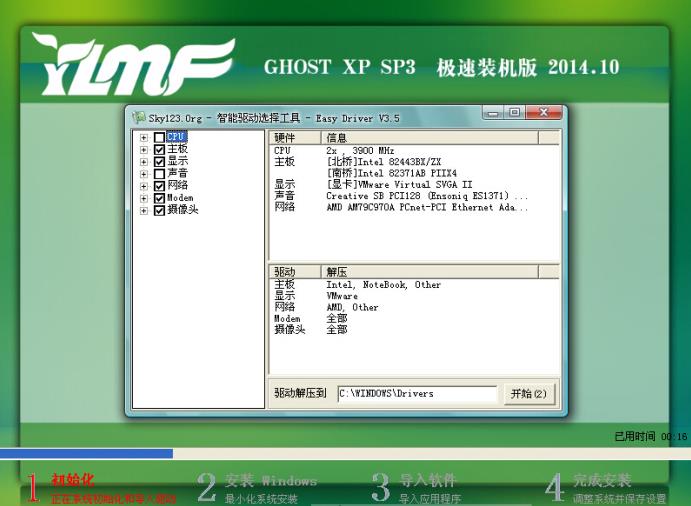691x506 pixels.
Task: Click the 驱动 column header
Action: pyautogui.click(x=294, y=272)
